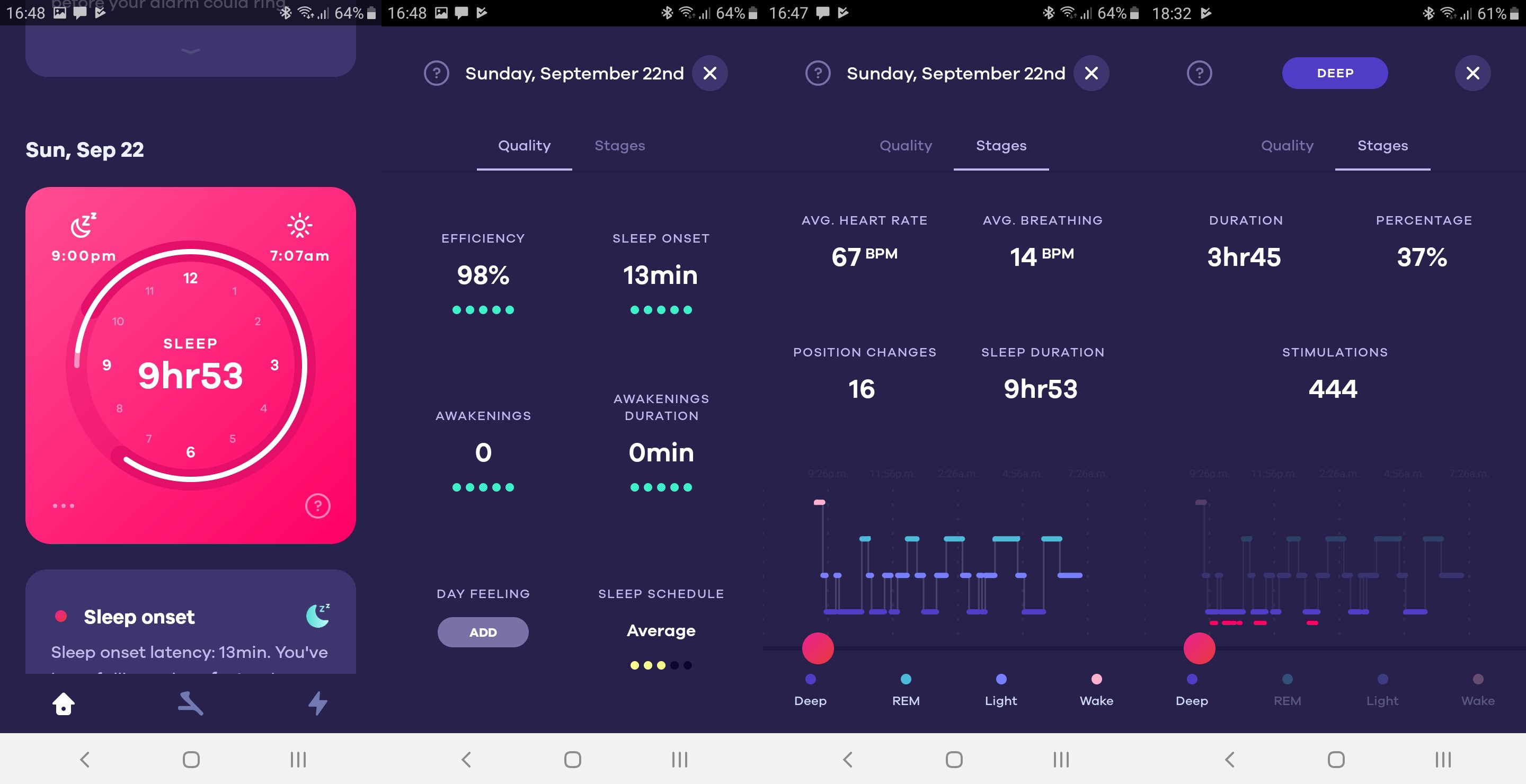
Task: Tap Sunday, September 22nd title on Quality screen
Action: click(x=574, y=74)
